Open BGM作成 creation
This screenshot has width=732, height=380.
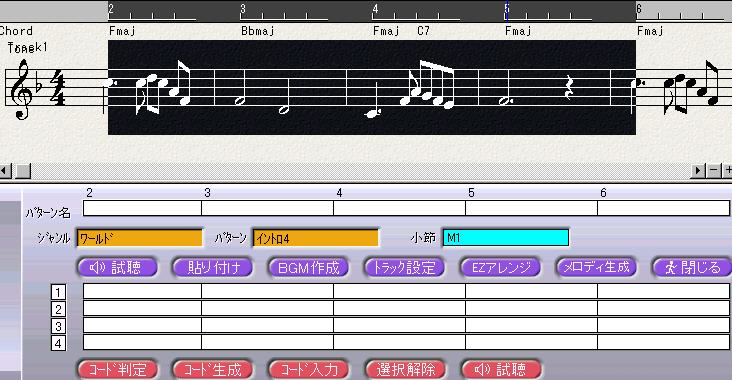(x=309, y=267)
